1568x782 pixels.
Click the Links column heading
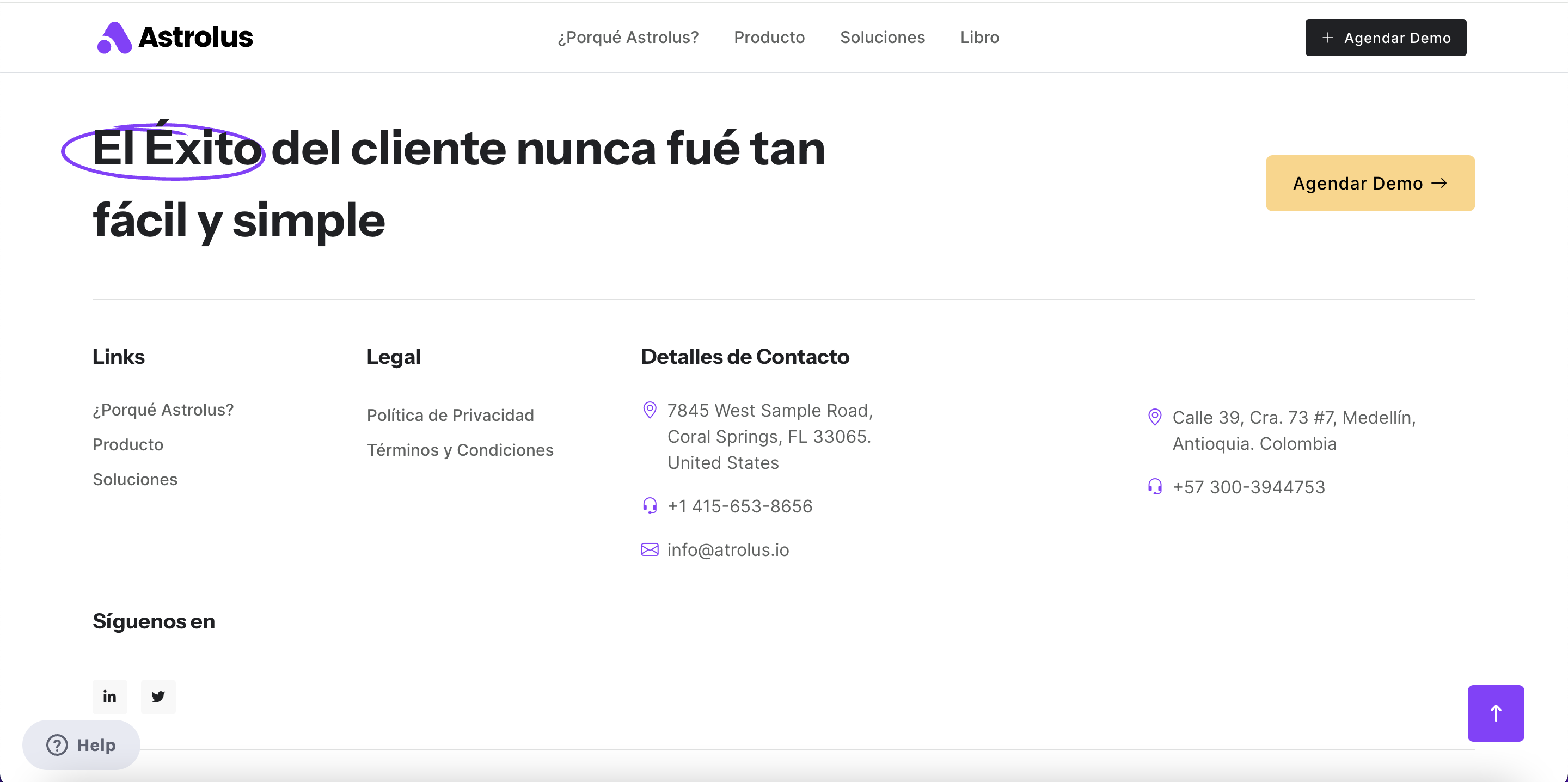pyautogui.click(x=119, y=356)
